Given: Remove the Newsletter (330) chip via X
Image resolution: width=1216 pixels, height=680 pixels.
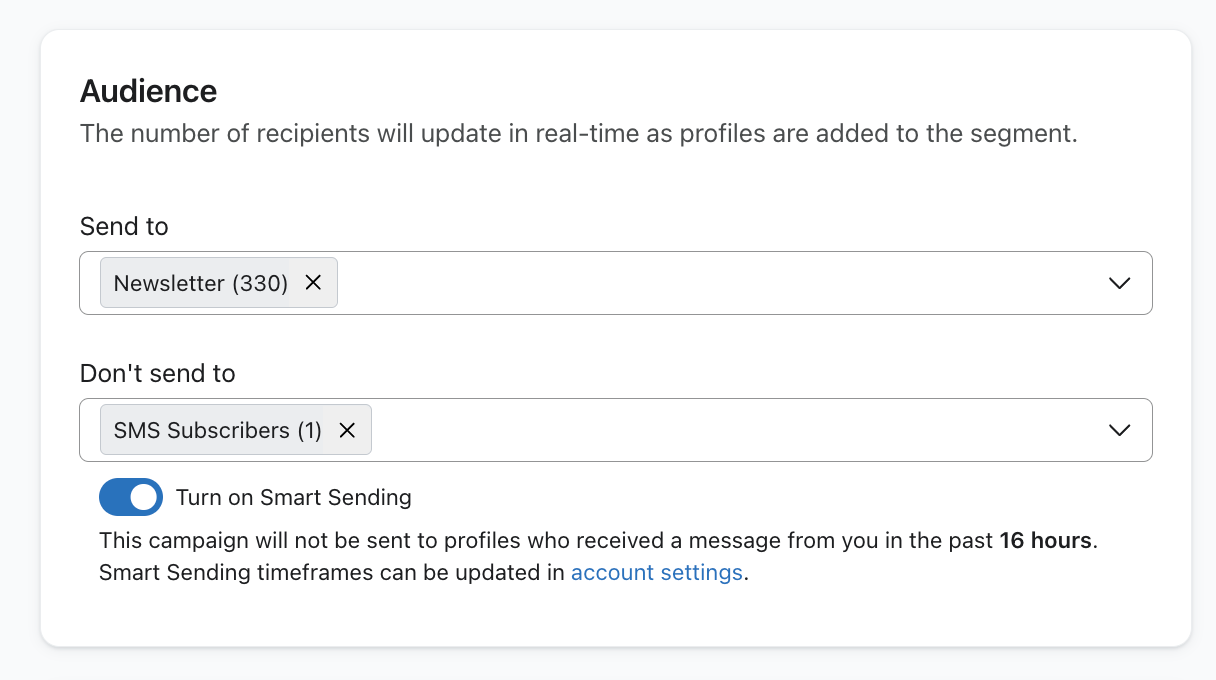Looking at the screenshot, I should [313, 283].
